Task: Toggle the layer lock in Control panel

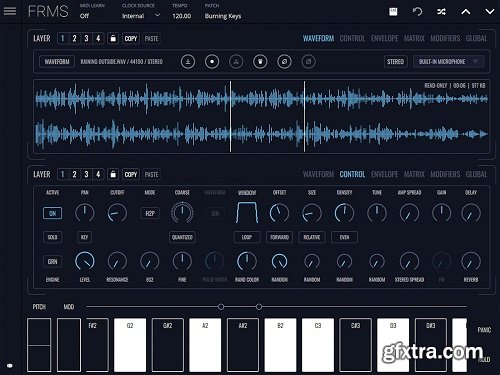Action: click(x=113, y=174)
